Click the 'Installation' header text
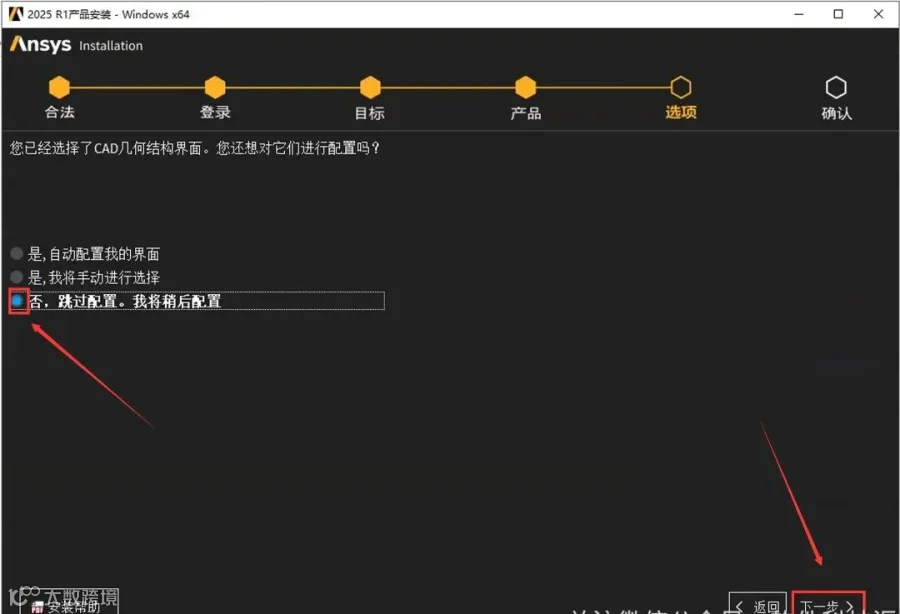 point(111,46)
